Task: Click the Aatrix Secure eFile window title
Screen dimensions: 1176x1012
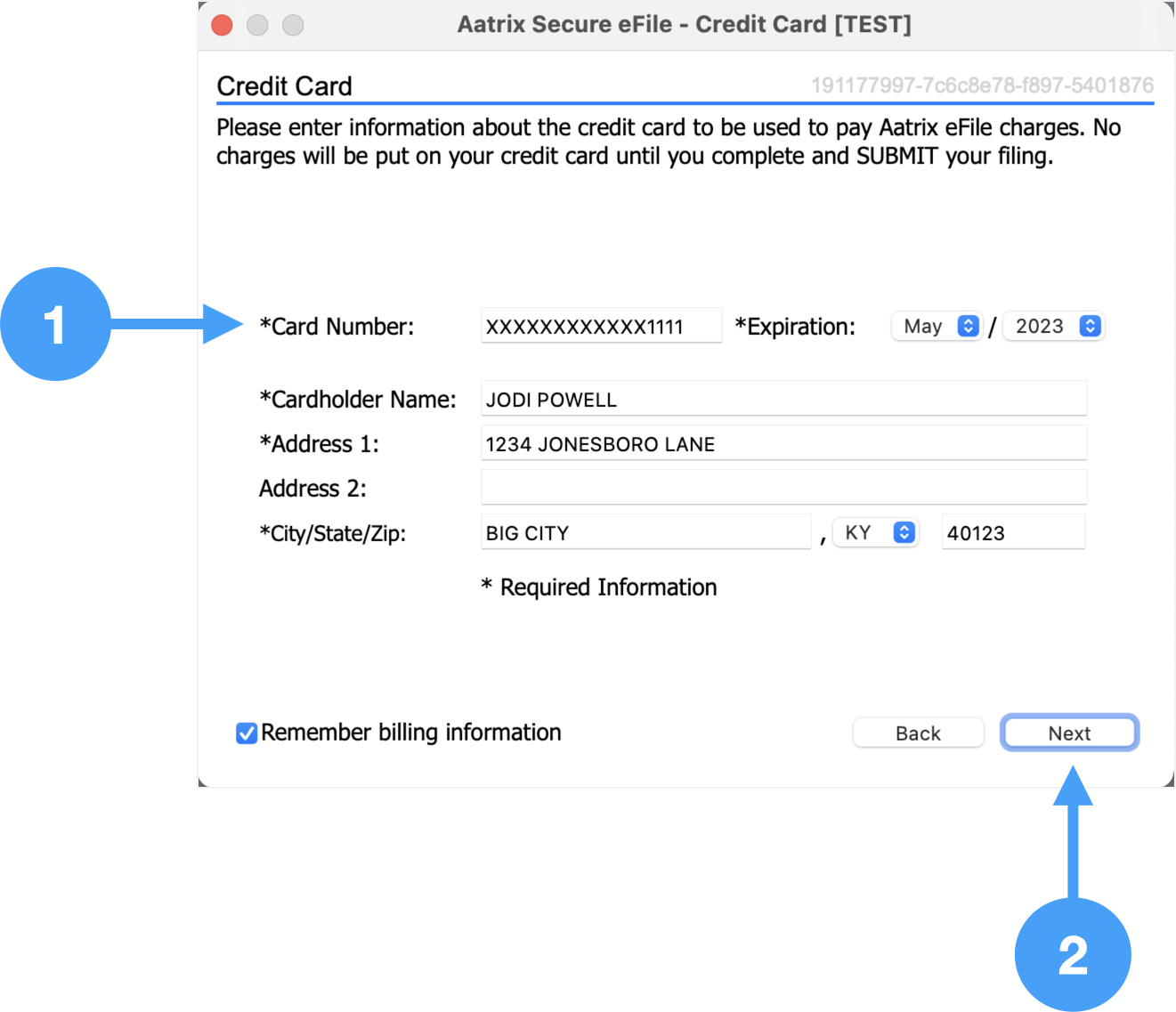Action: tap(684, 25)
